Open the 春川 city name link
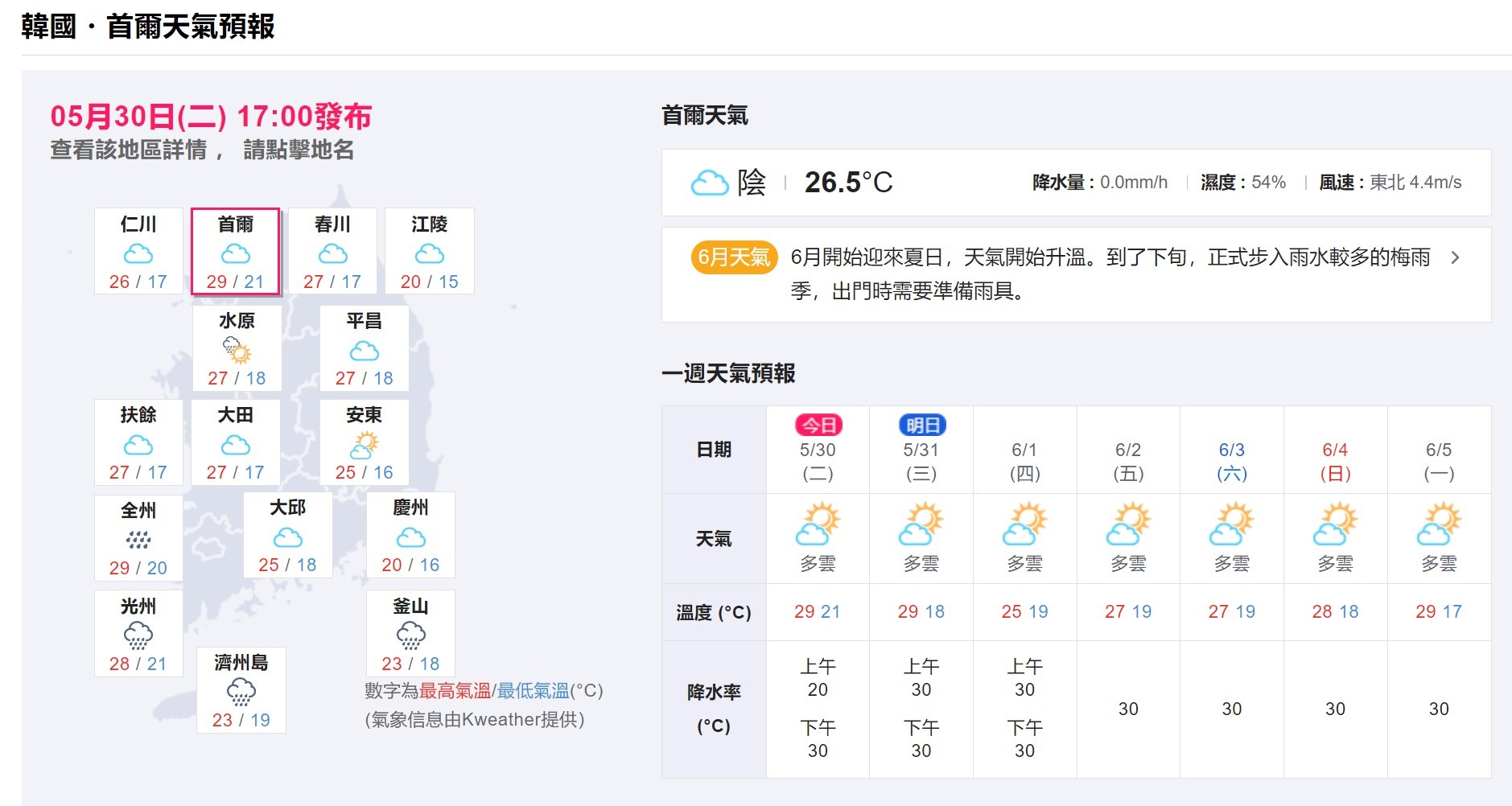Screen dimensions: 1512x806 (332, 224)
